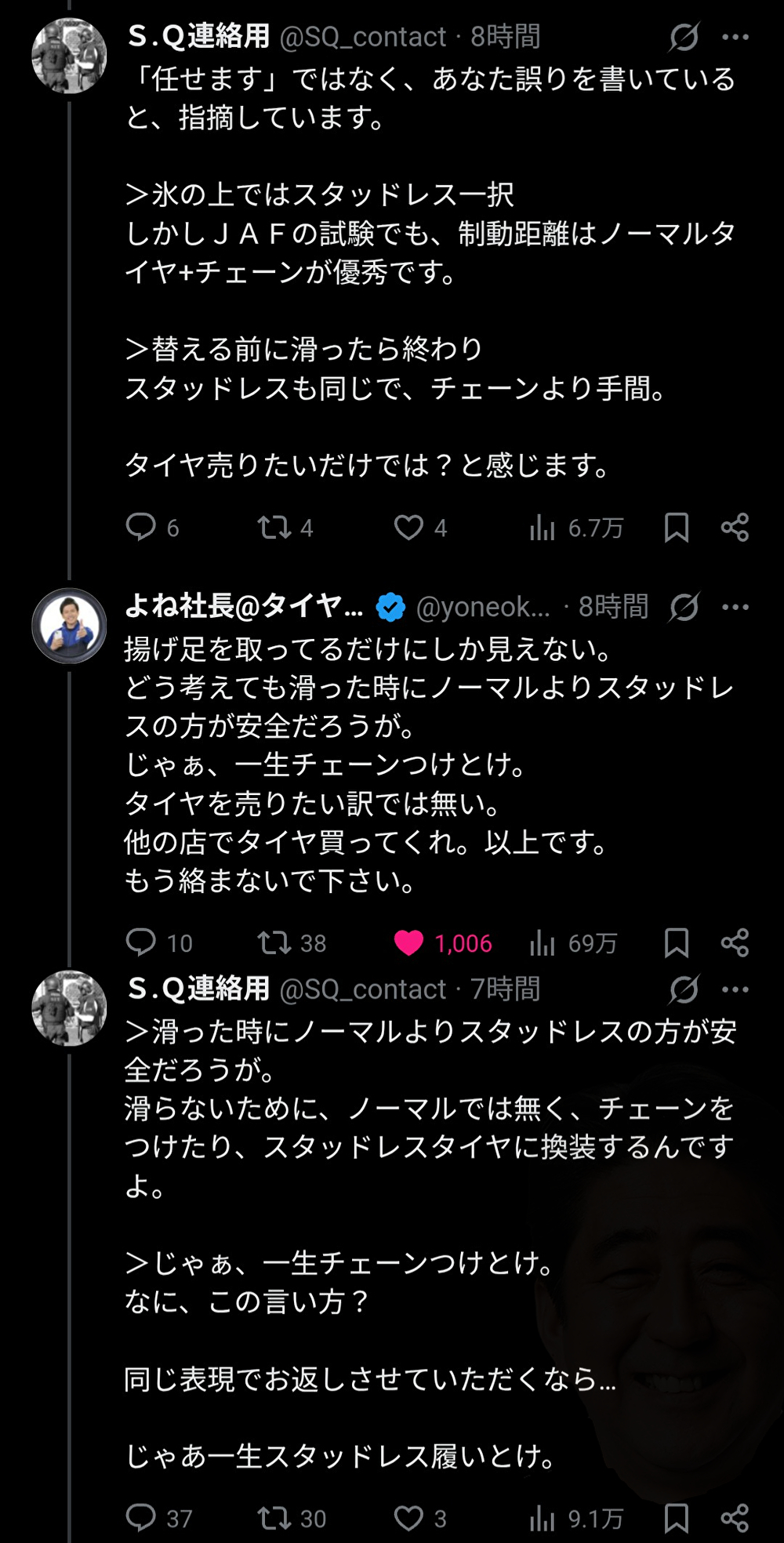Image resolution: width=784 pixels, height=1543 pixels.
Task: Like the first post with 4 likes
Action: (408, 527)
